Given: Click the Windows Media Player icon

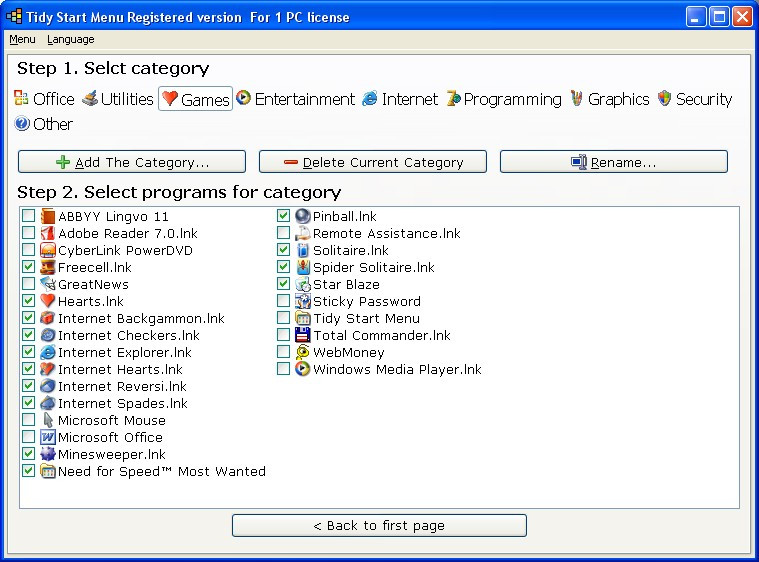Looking at the screenshot, I should (303, 369).
